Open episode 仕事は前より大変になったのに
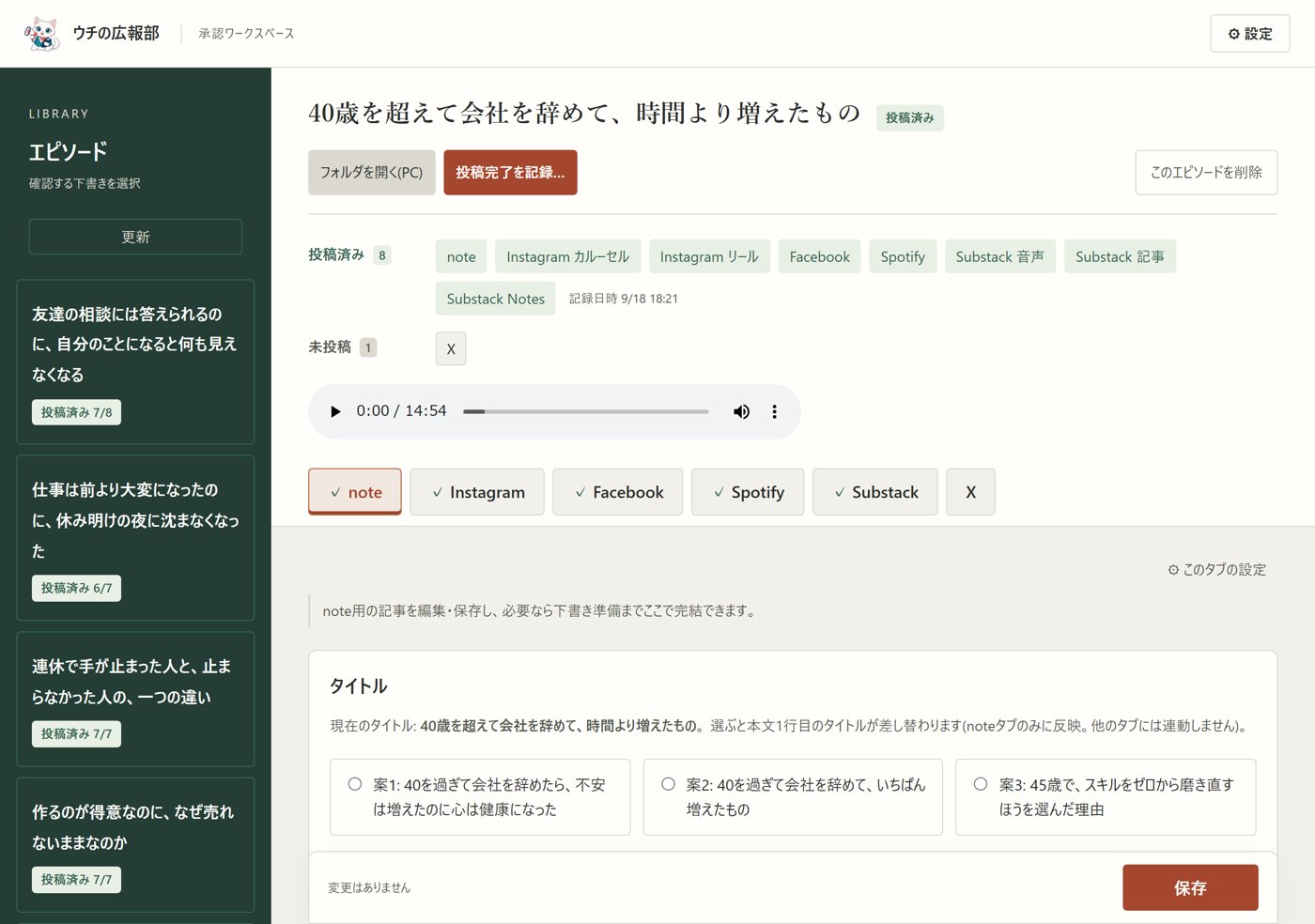 tap(135, 538)
